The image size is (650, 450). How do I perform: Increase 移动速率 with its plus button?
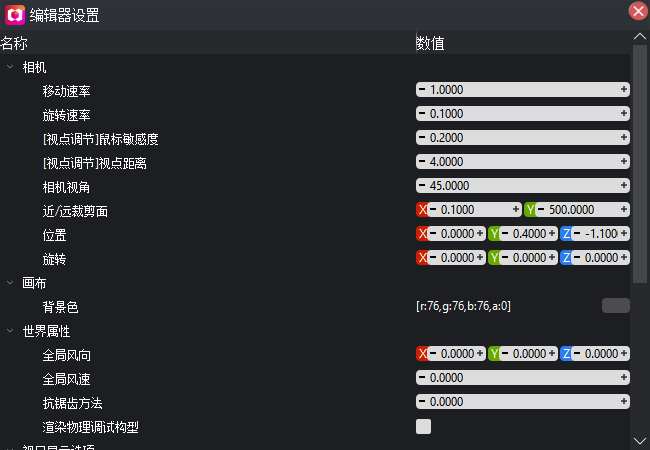[623, 90]
